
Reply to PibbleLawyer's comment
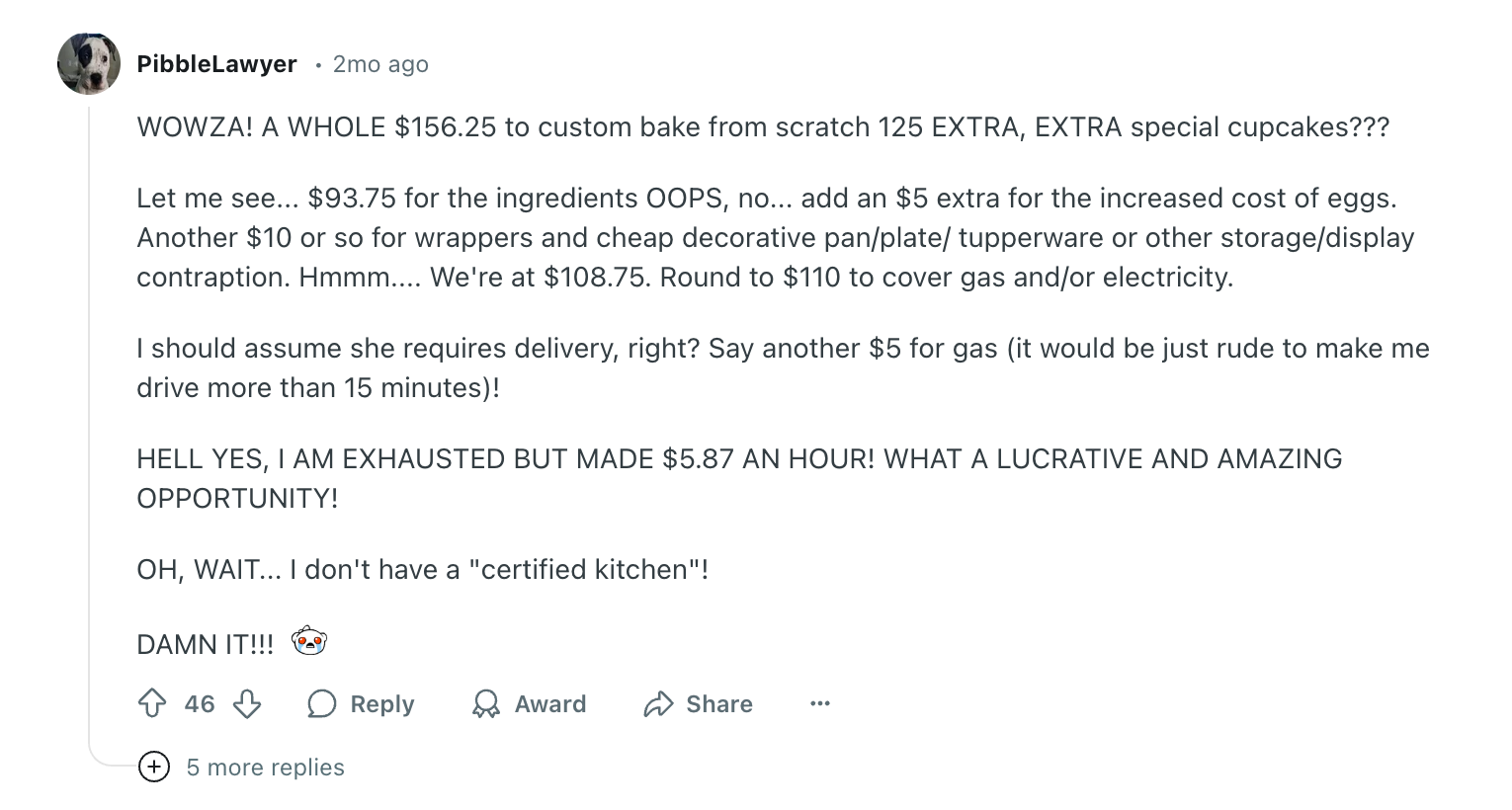tap(380, 704)
